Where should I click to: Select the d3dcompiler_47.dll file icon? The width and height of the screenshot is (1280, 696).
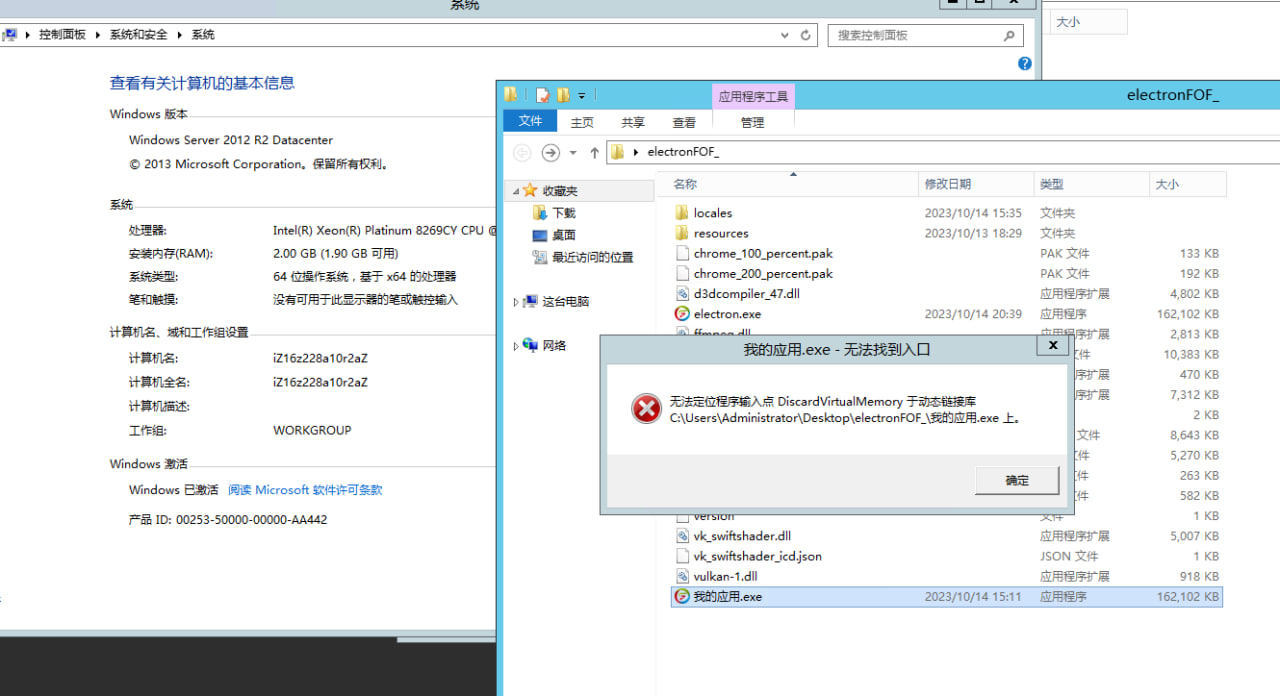[682, 293]
